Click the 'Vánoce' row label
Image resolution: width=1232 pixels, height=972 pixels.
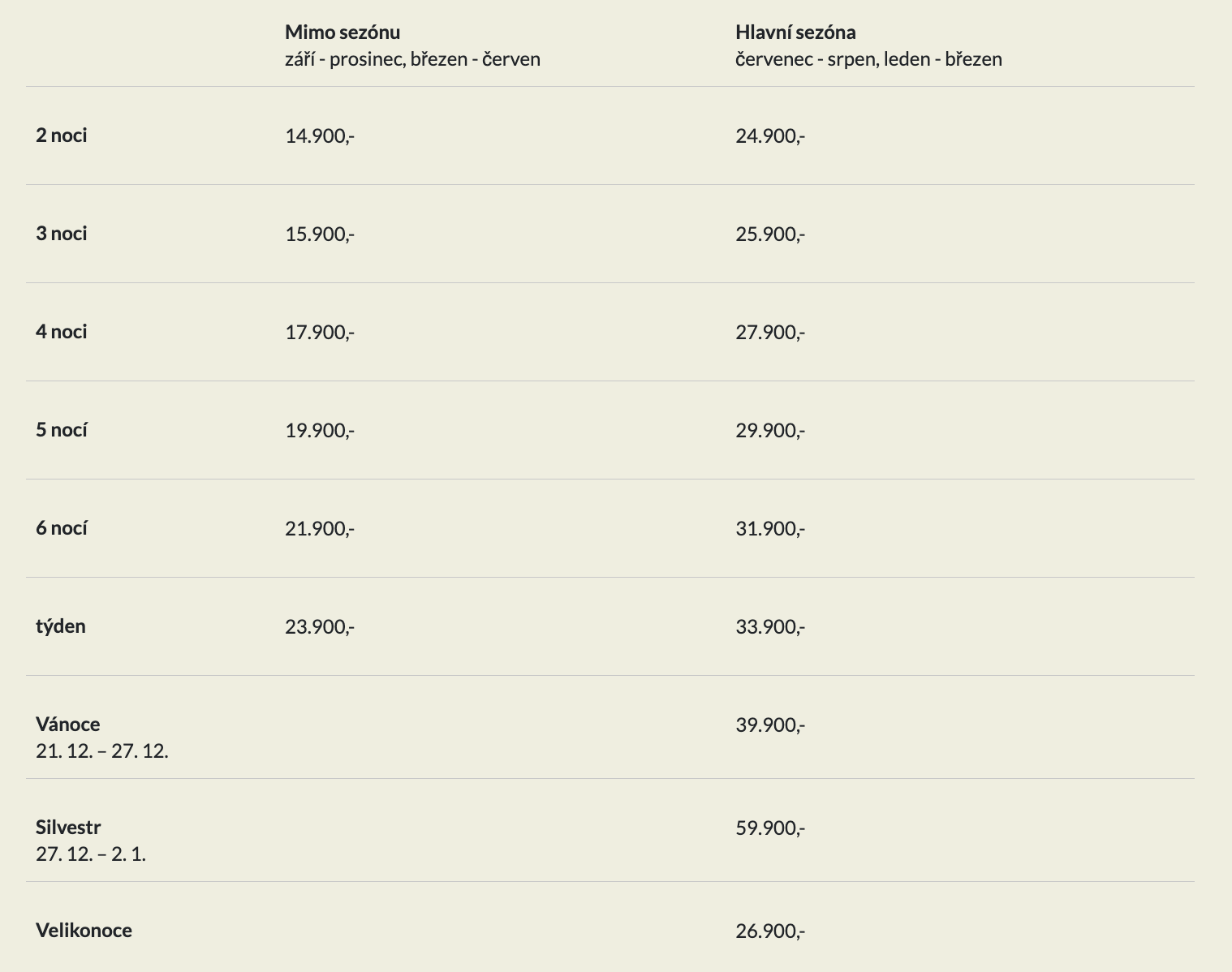coord(68,724)
